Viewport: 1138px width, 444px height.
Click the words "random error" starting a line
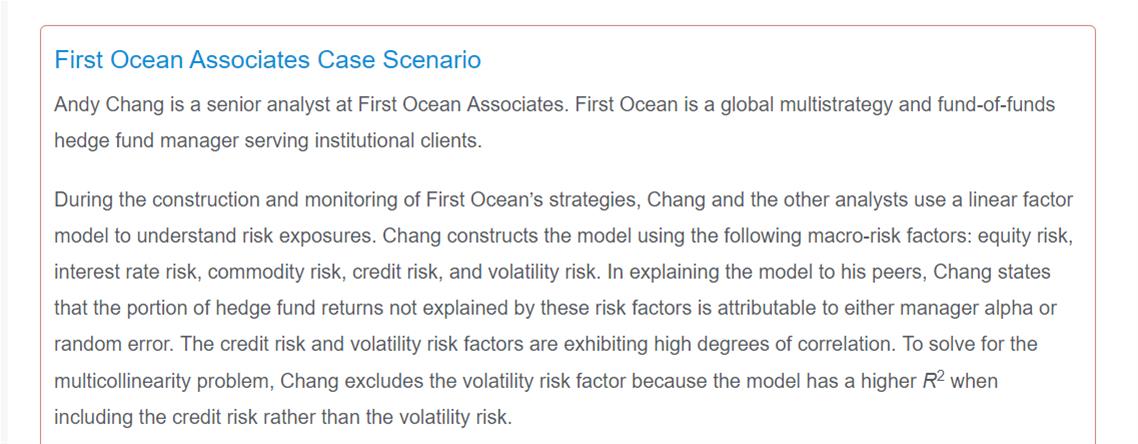(107, 344)
